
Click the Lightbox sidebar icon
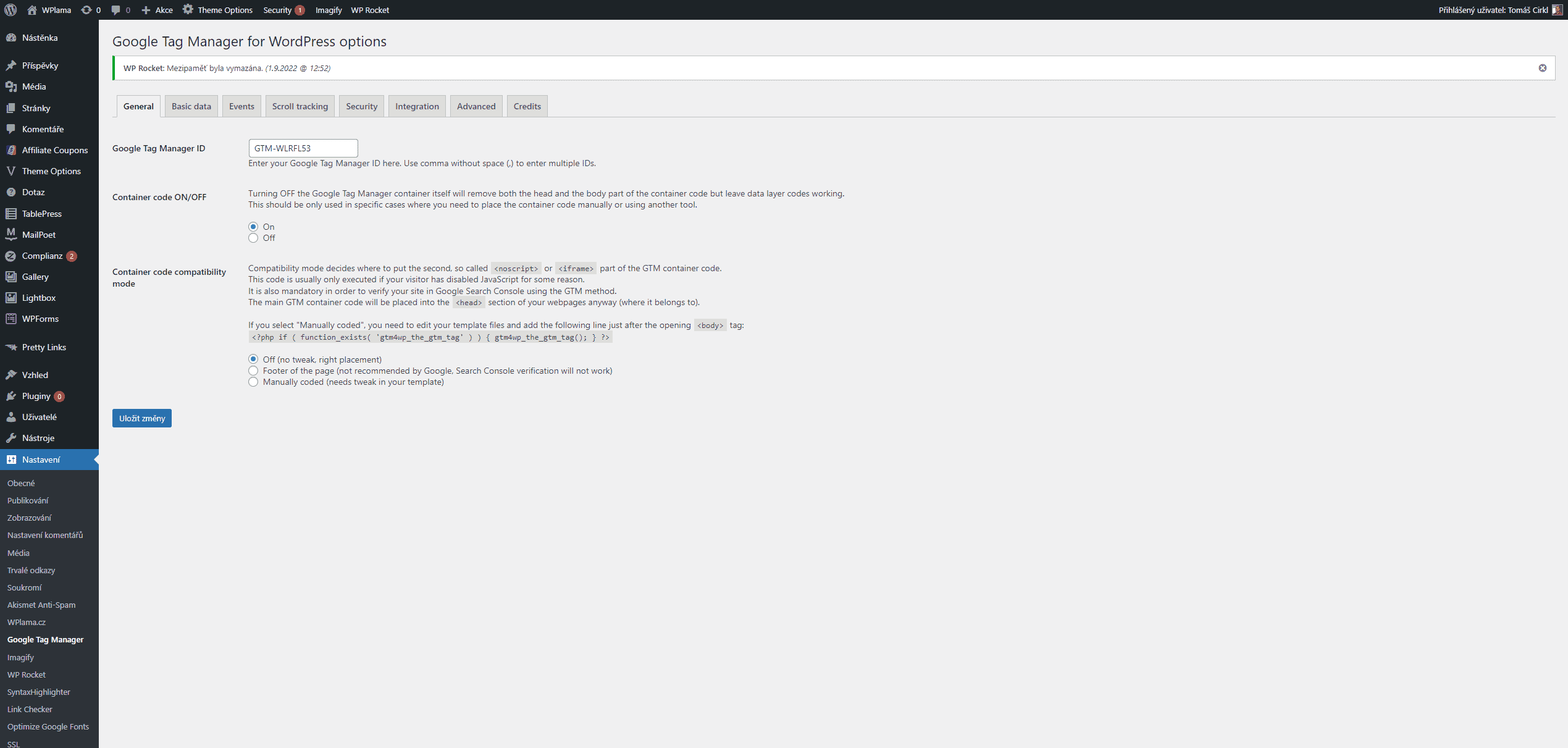click(11, 298)
